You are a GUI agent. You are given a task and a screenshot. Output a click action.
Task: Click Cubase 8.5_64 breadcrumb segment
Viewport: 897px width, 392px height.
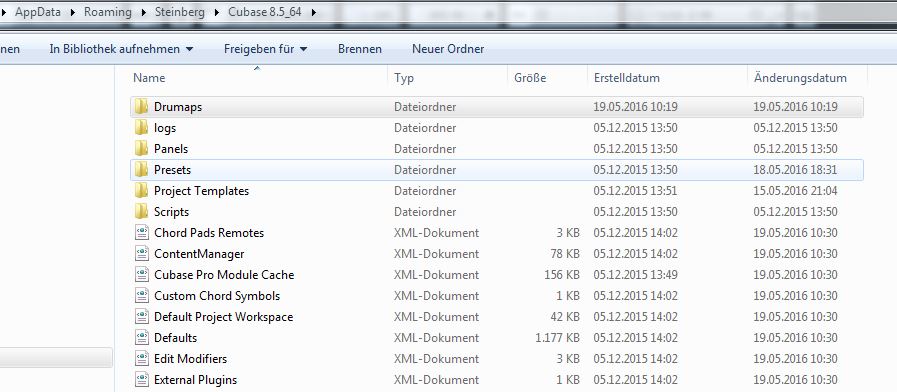[265, 12]
